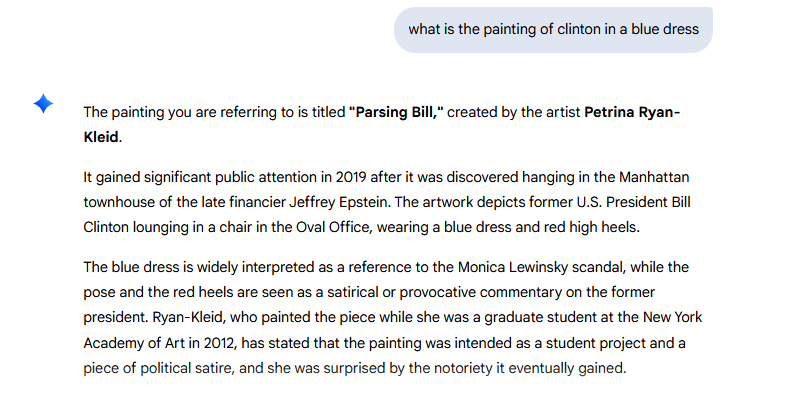Click the word Manhattan in the second paragraph
This screenshot has width=787, height=395.
point(654,177)
